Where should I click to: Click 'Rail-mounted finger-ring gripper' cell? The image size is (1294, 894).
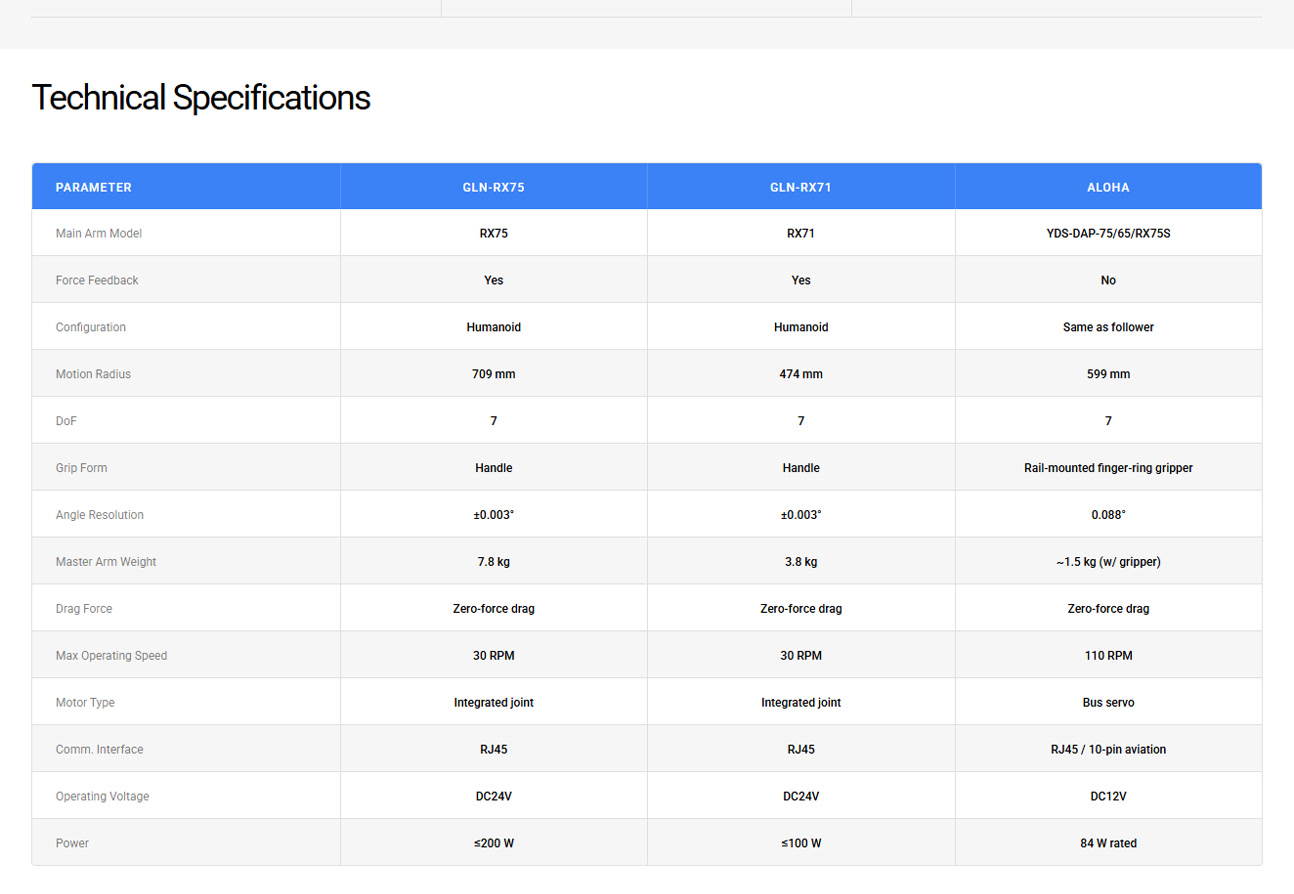click(1108, 468)
